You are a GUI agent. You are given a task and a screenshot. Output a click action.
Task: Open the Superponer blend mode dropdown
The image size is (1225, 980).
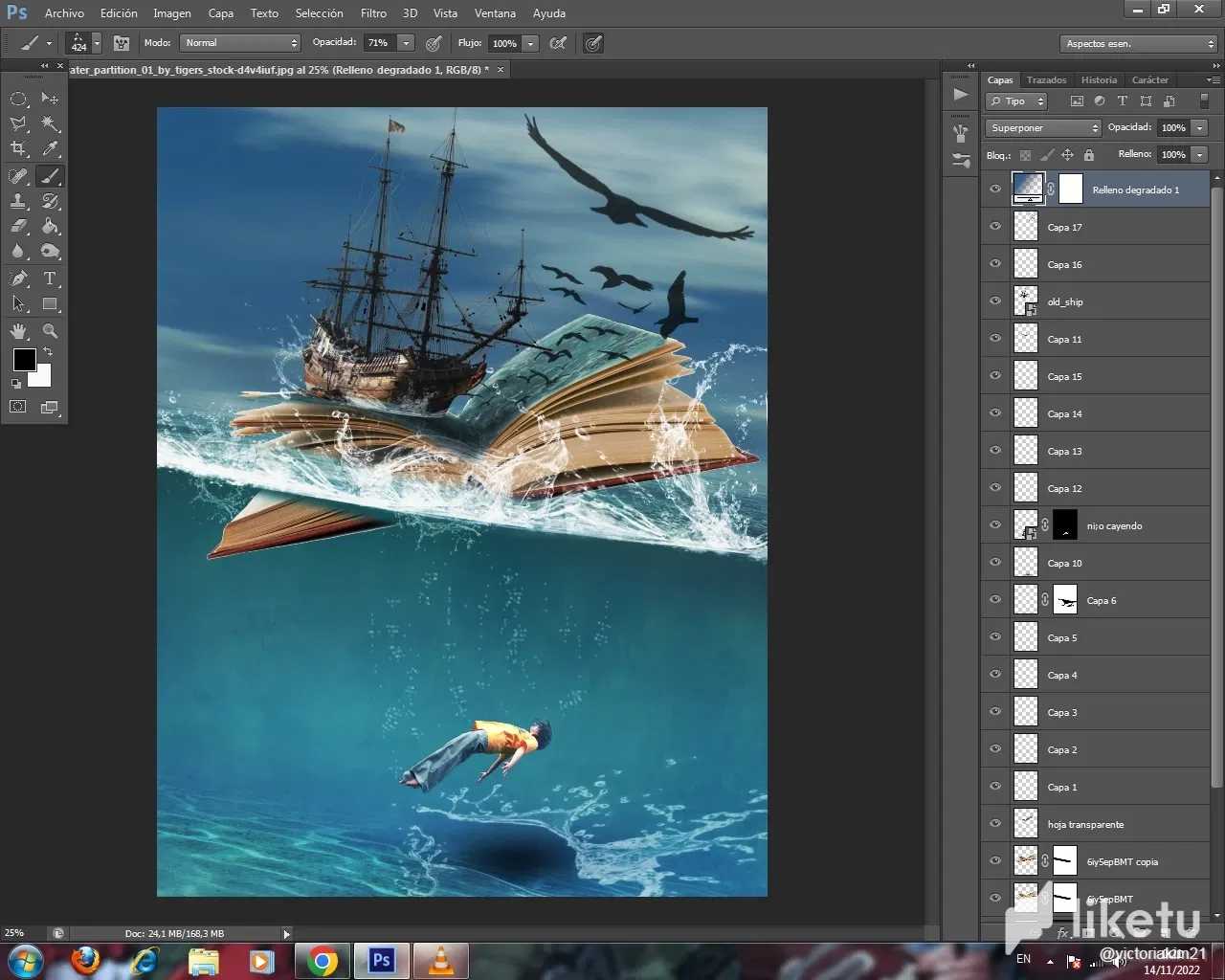[x=1043, y=128]
